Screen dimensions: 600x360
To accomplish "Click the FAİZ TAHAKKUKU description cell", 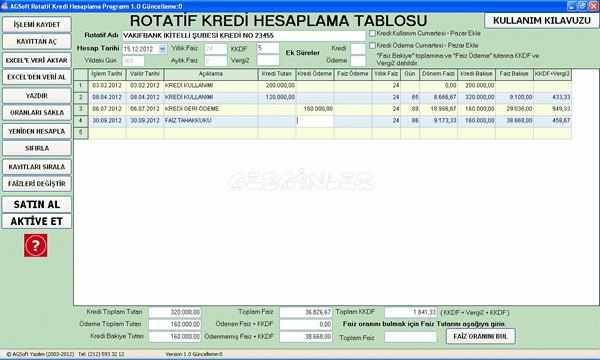I will click(x=211, y=121).
